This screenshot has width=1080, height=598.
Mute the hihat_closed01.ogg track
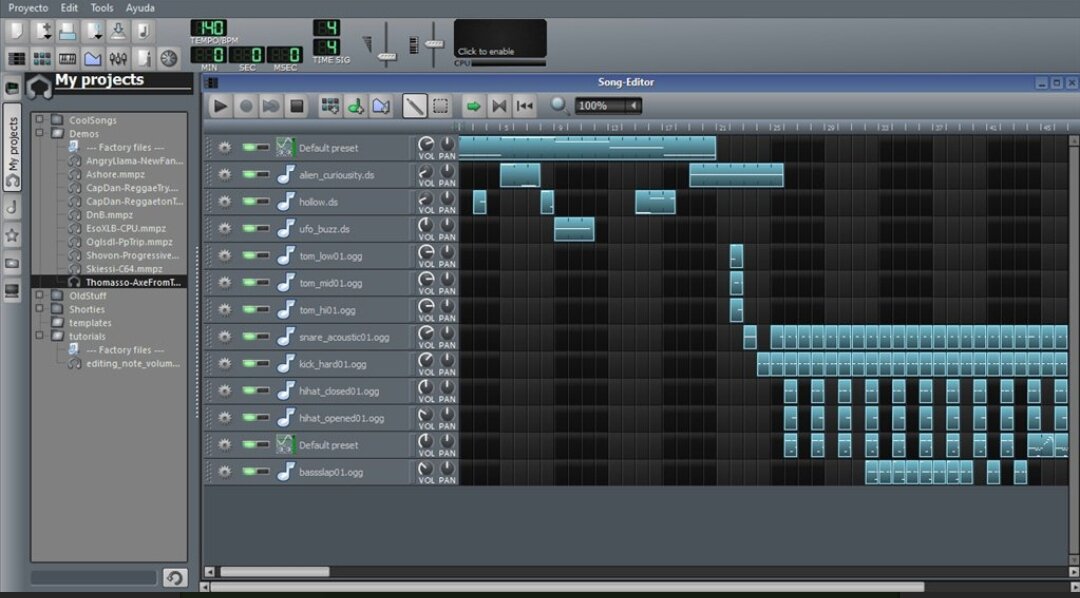pos(249,391)
